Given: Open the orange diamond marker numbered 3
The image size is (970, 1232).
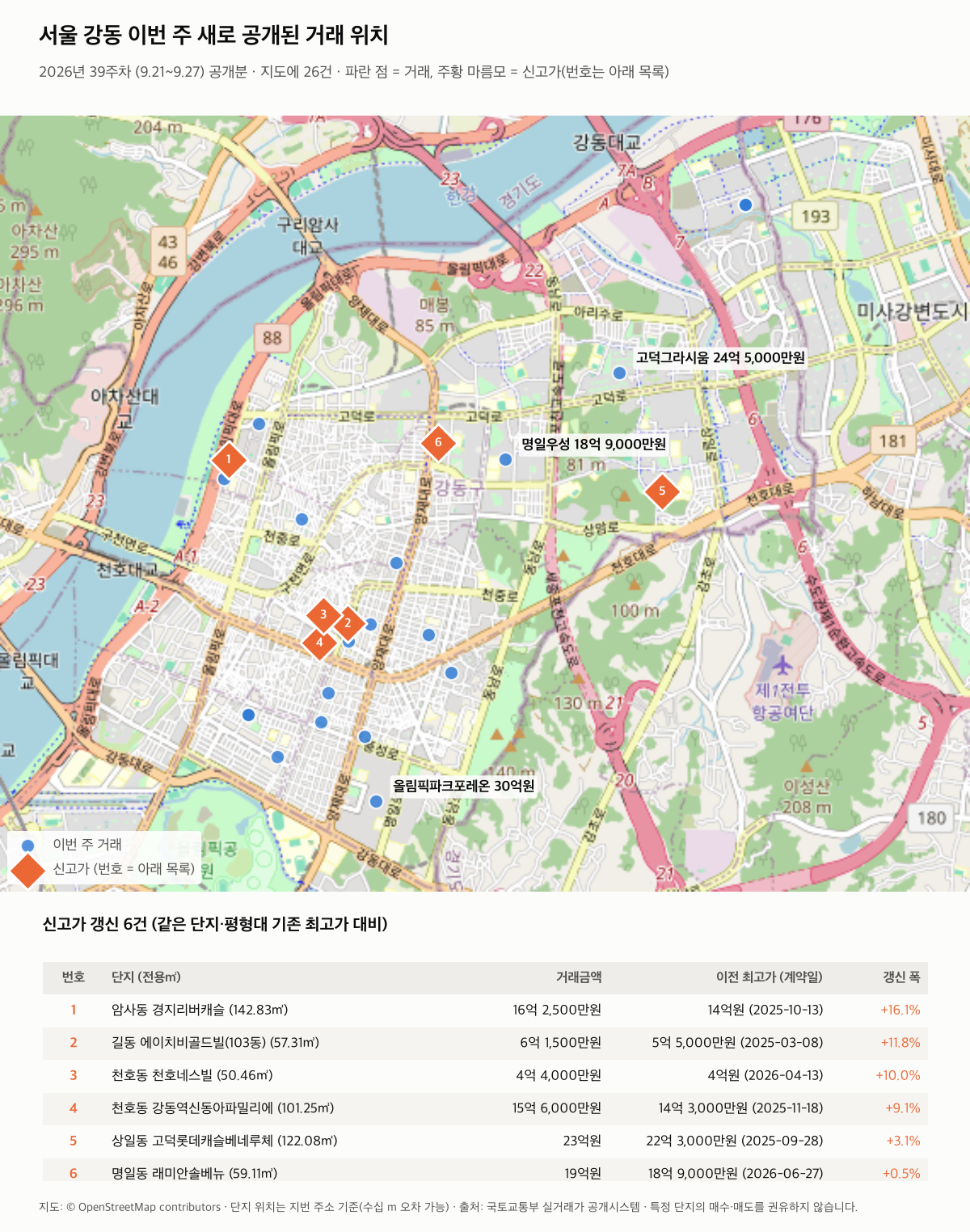Looking at the screenshot, I should click(323, 614).
